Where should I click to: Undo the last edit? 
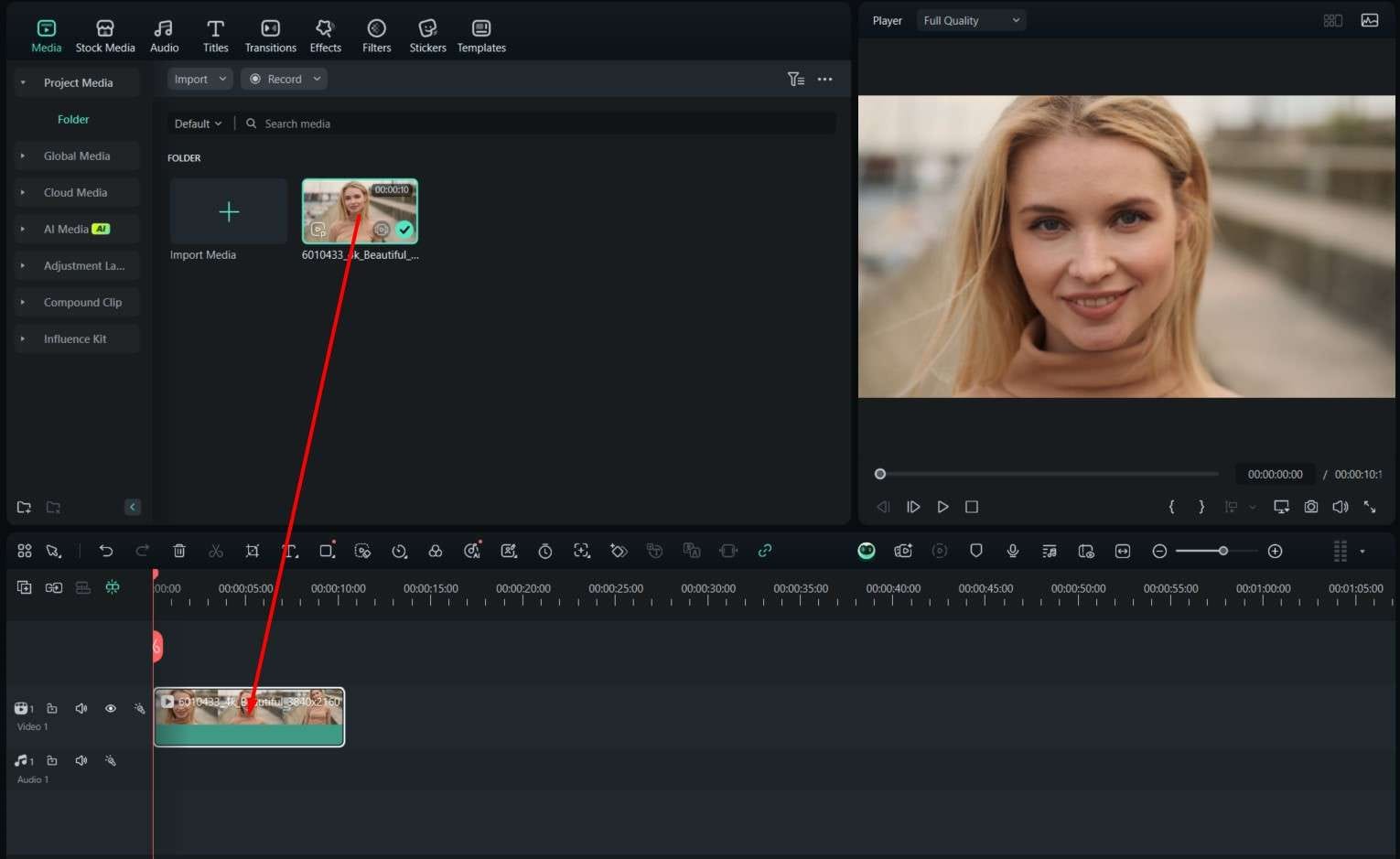[106, 551]
